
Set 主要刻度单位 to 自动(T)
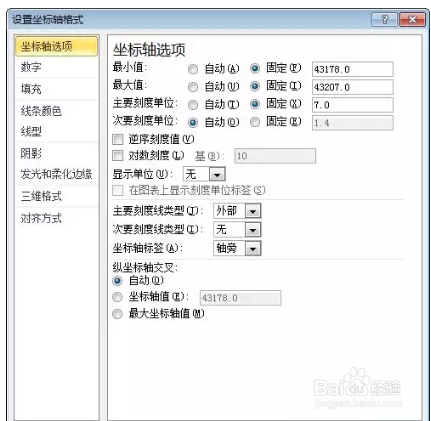193,105
